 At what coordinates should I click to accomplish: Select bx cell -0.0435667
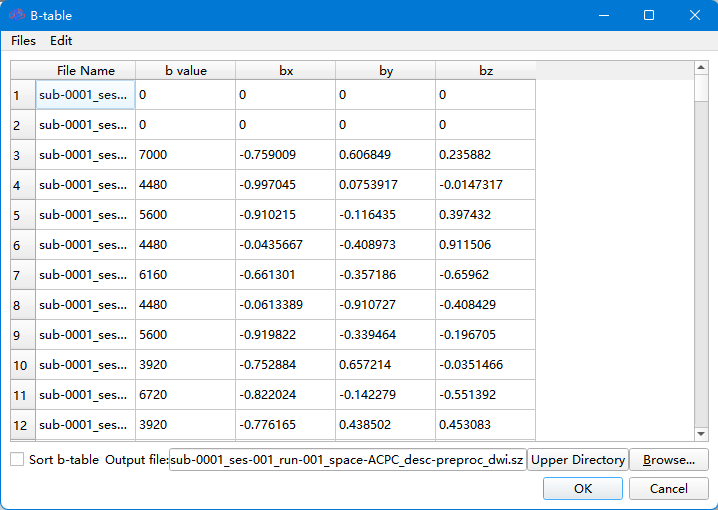[286, 245]
